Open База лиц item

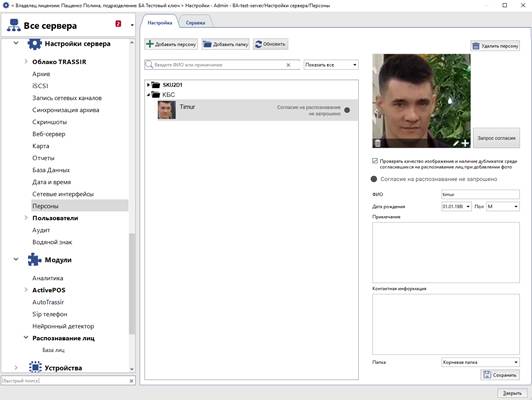(53, 350)
